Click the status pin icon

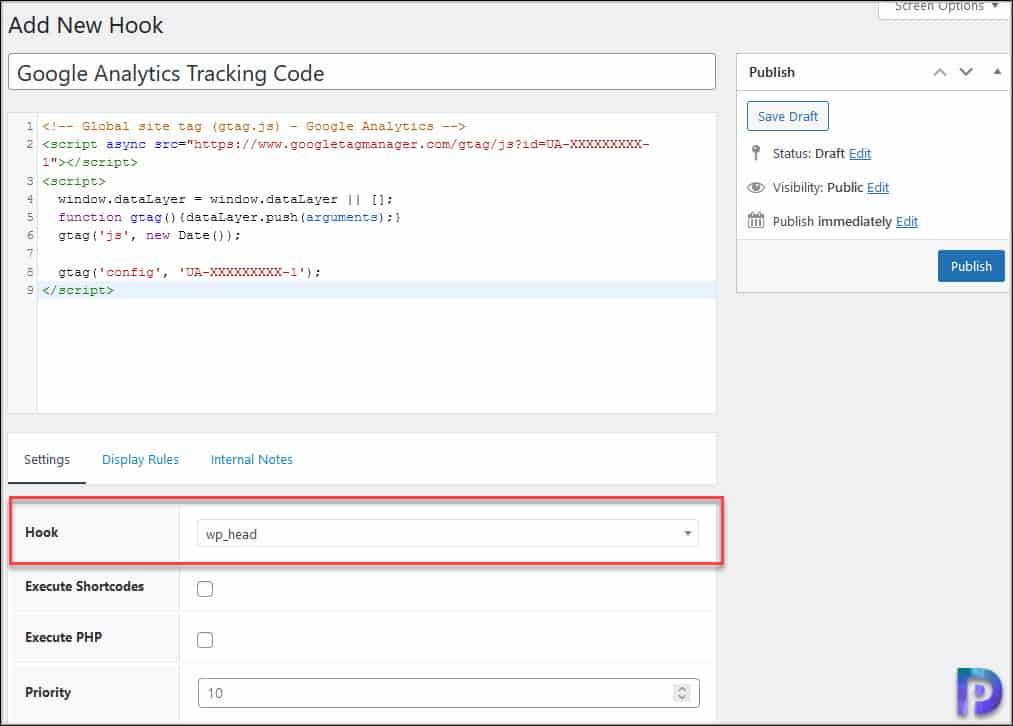tap(756, 153)
